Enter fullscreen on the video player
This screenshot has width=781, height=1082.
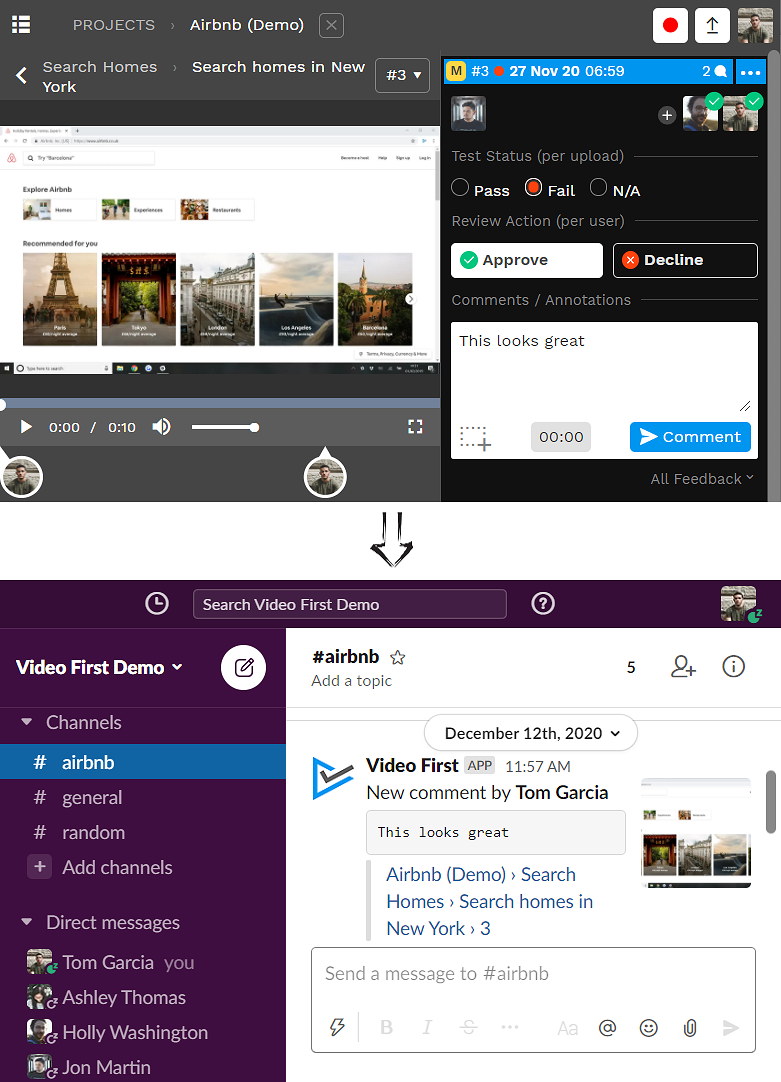coord(416,427)
